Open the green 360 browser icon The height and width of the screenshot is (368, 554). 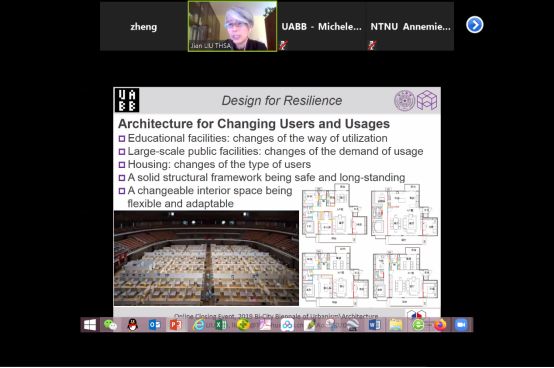pos(418,325)
